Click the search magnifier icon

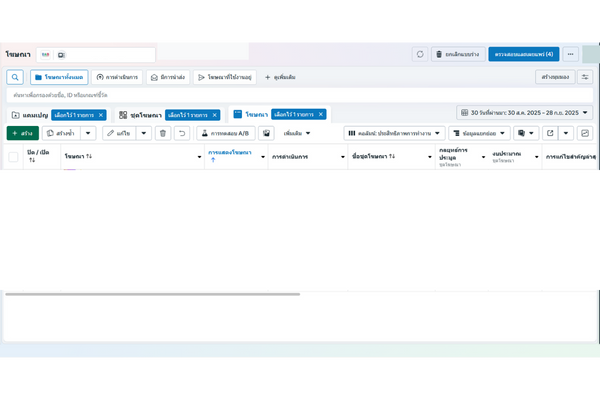[x=15, y=77]
